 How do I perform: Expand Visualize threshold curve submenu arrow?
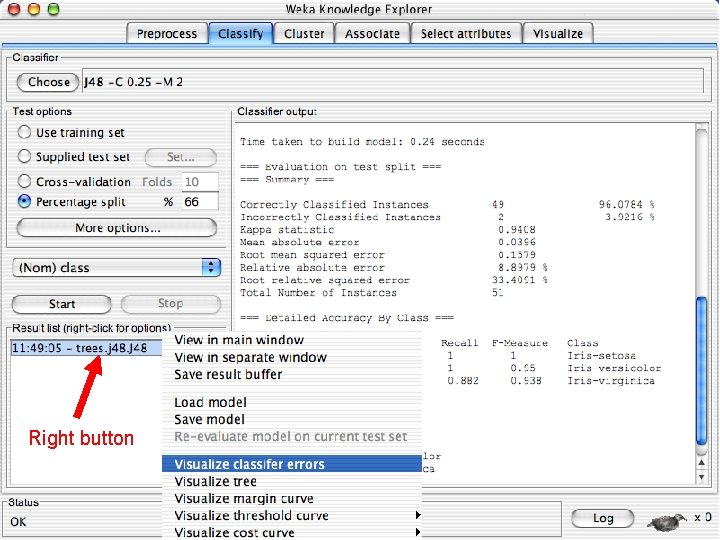tap(417, 515)
